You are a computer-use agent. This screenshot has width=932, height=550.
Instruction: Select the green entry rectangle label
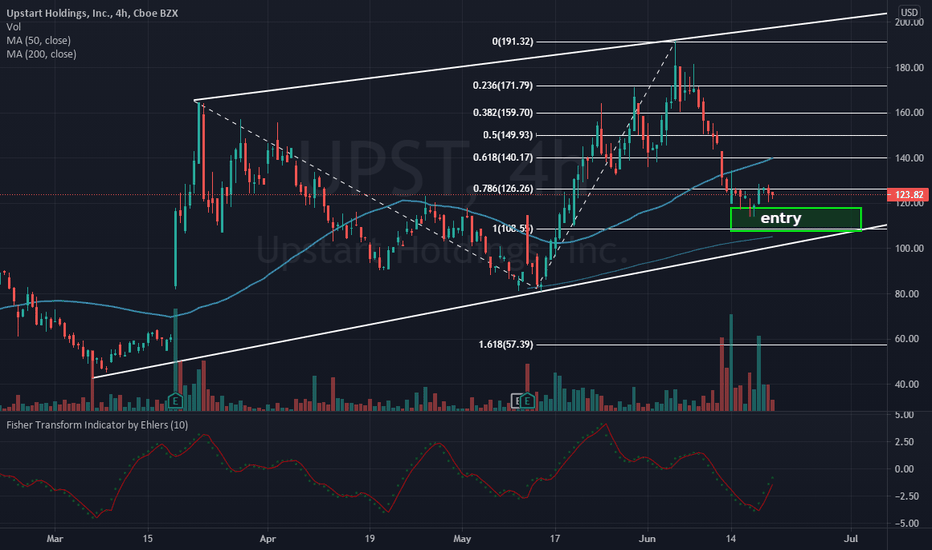[781, 218]
